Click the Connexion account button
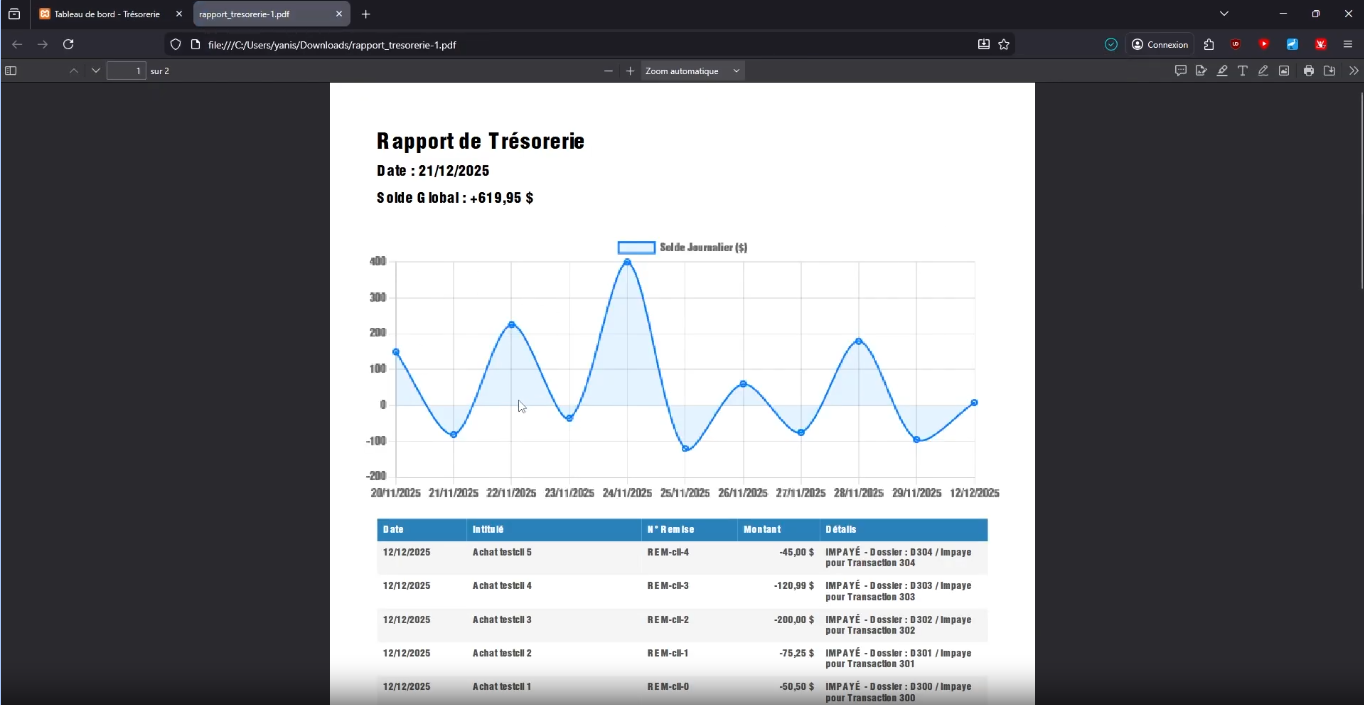This screenshot has height=705, width=1364. 1160,44
